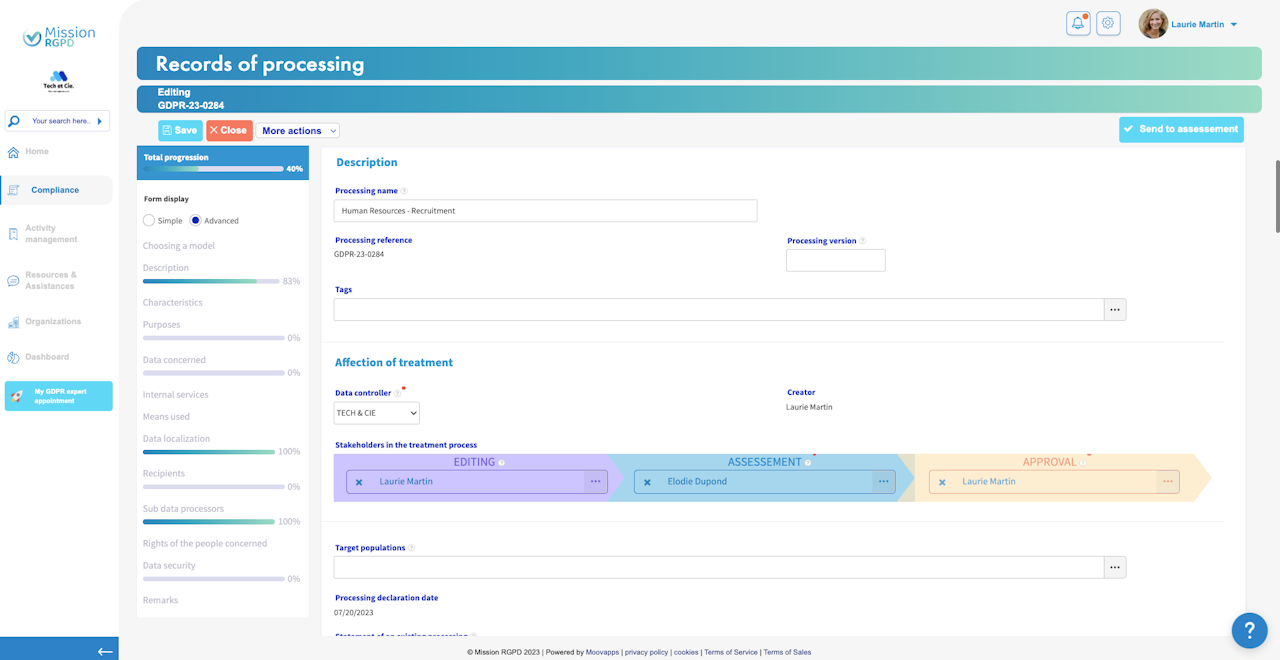Open Organizations in the sidebar

coord(53,322)
